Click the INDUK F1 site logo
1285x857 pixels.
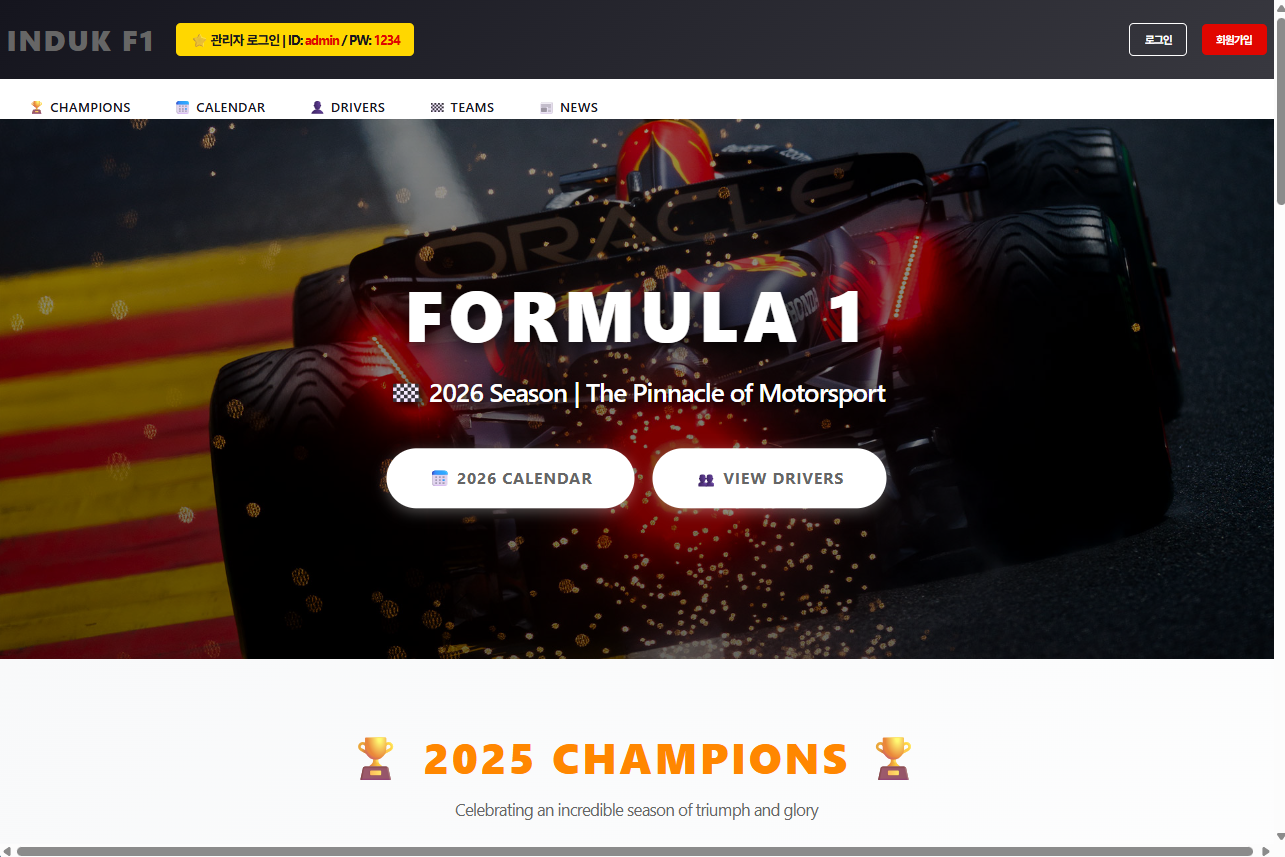point(80,41)
